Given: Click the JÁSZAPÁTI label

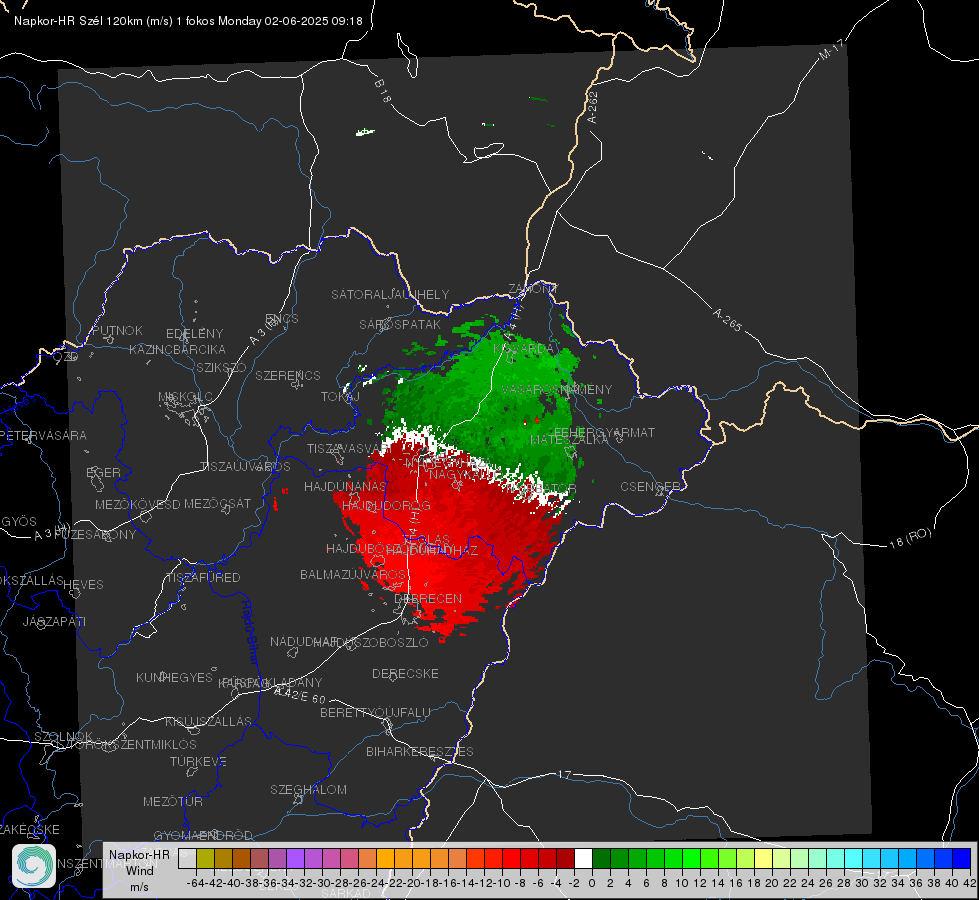Looking at the screenshot, I should tap(54, 621).
